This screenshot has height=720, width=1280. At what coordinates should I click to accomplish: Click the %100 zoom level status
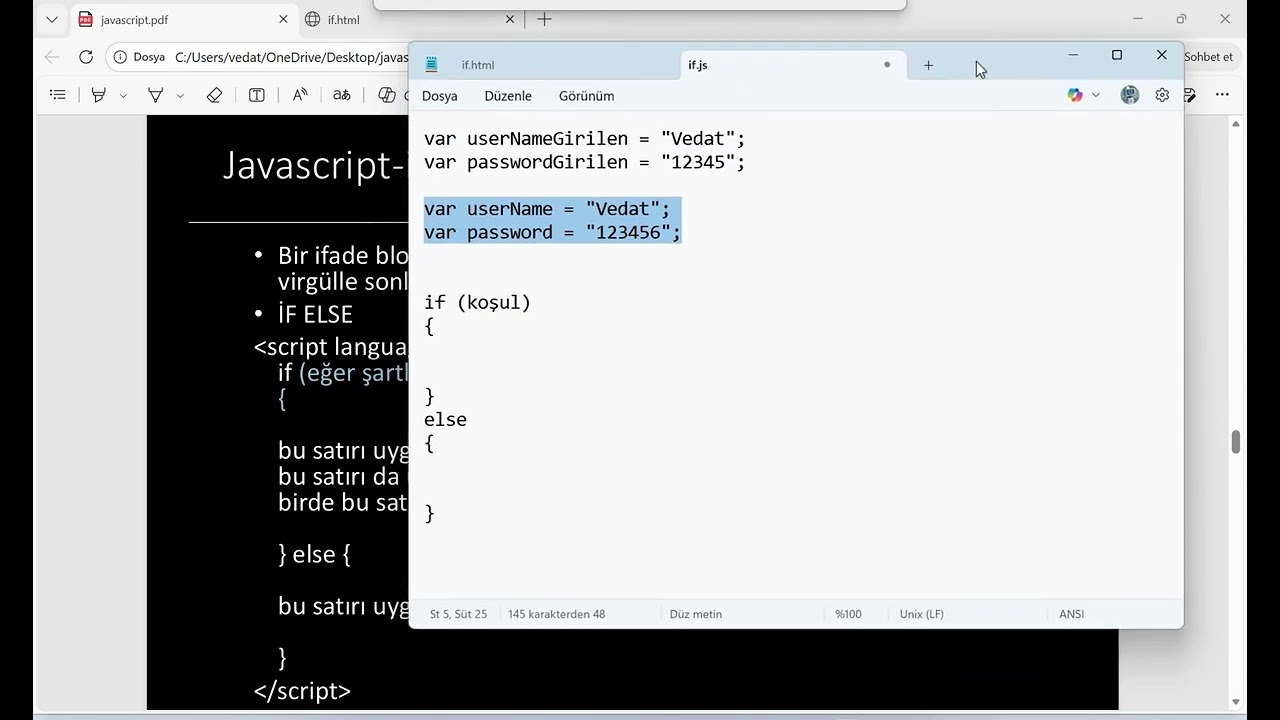(848, 614)
